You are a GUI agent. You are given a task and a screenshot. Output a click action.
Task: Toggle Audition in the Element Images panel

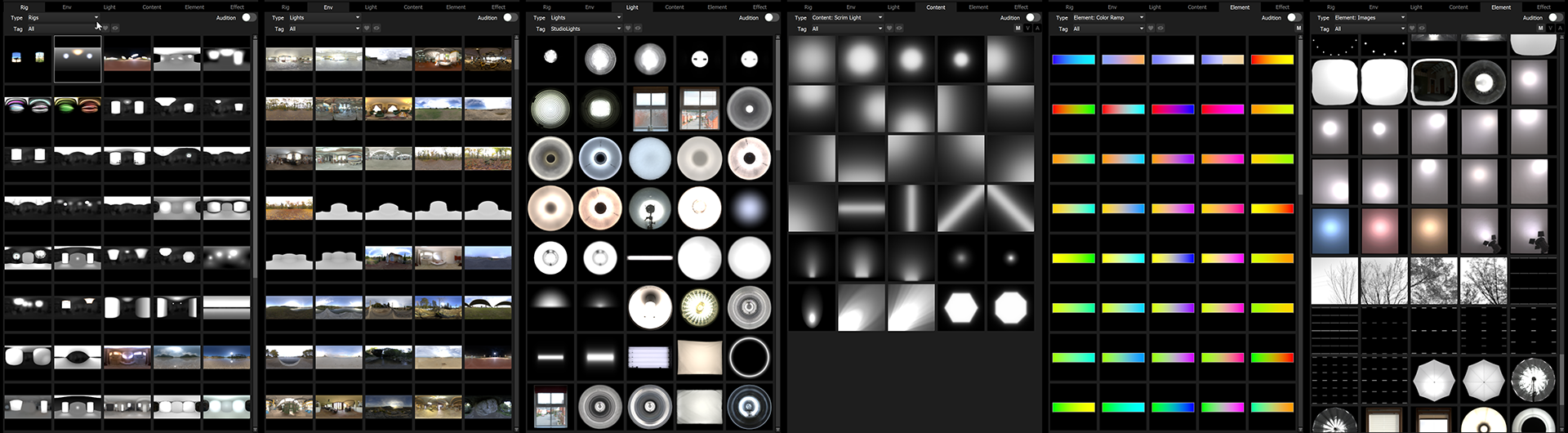pyautogui.click(x=1555, y=17)
